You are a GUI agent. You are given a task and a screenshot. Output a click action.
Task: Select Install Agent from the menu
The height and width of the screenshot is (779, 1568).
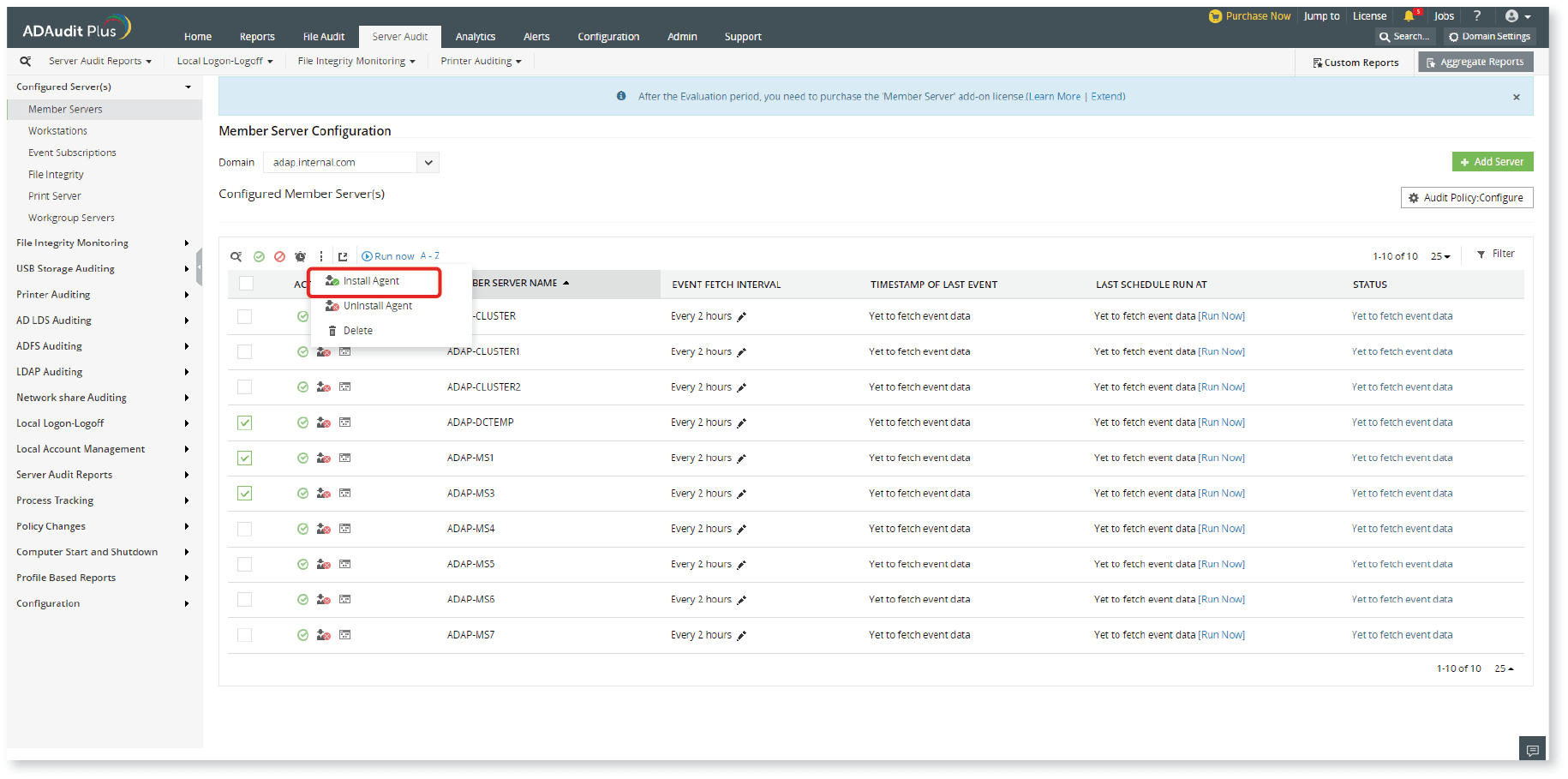371,281
